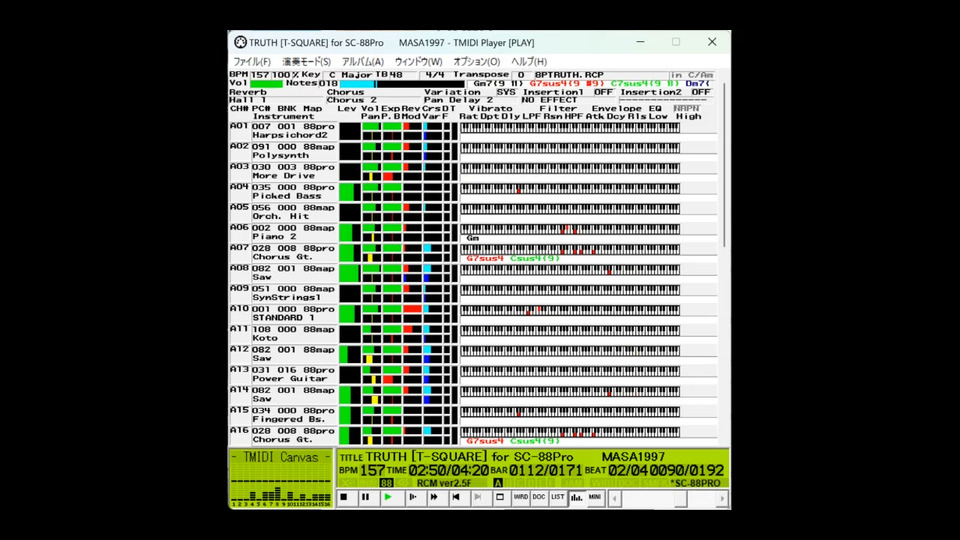Click the 8PTRUTH.RCP file name
This screenshot has height=540, width=960.
pos(569,75)
